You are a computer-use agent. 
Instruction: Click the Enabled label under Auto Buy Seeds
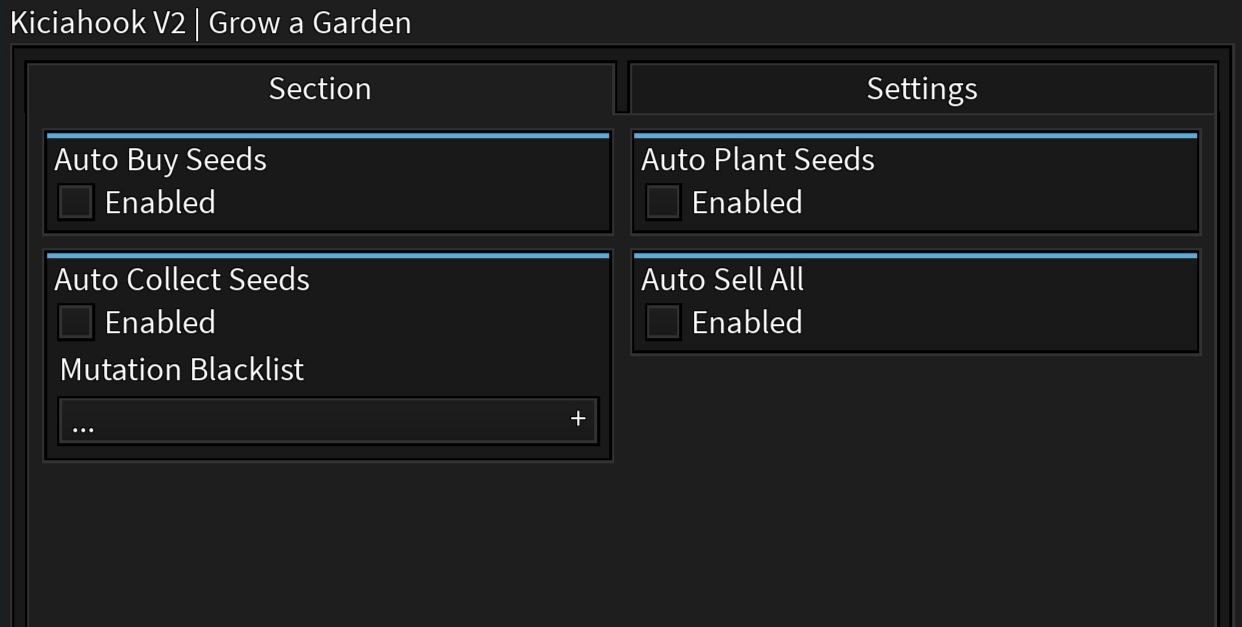160,203
